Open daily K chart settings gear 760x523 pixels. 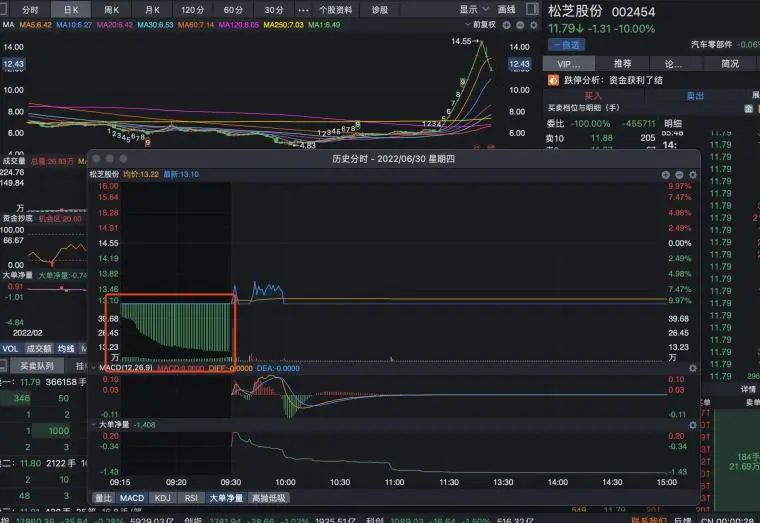tap(534, 25)
